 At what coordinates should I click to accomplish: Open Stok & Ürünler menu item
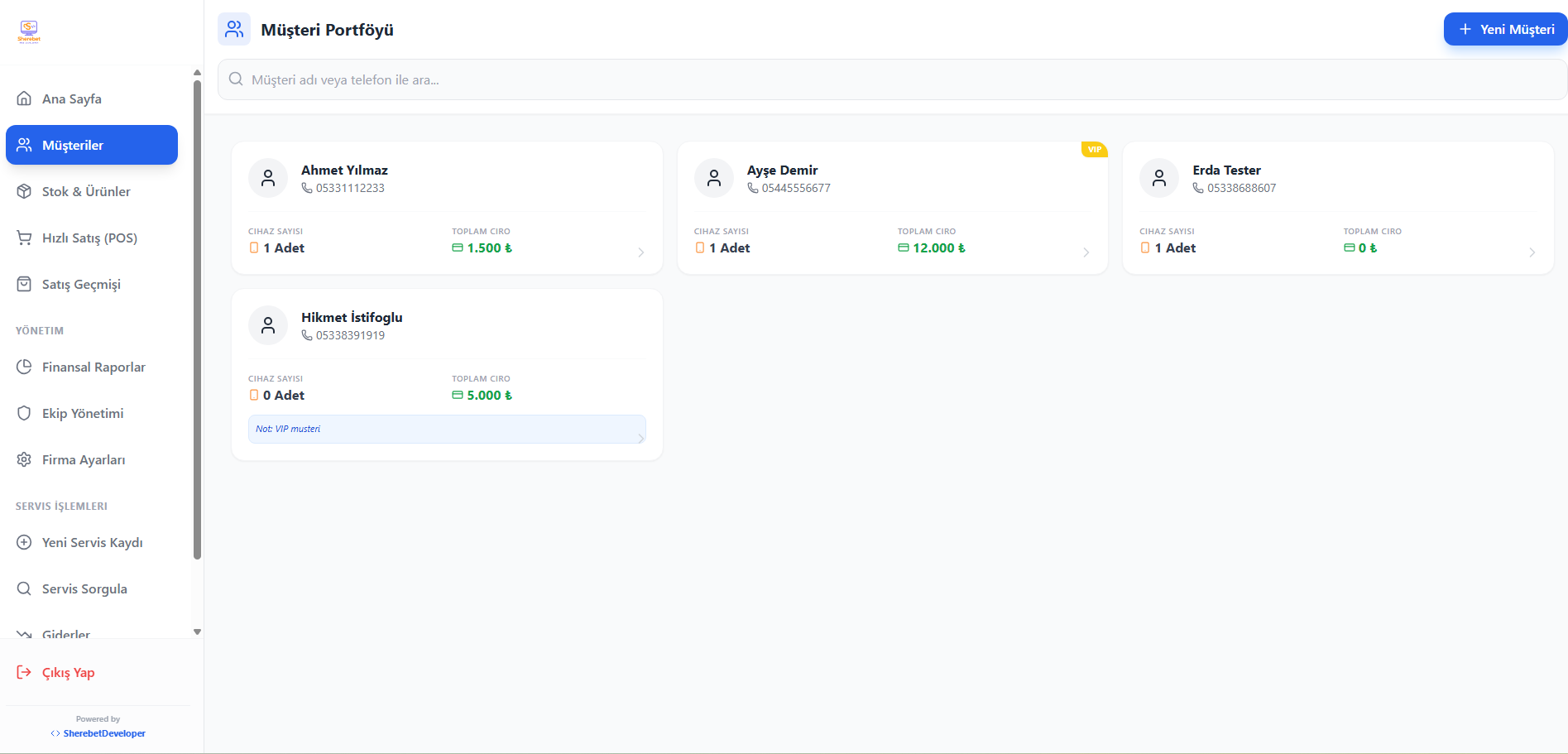(86, 191)
